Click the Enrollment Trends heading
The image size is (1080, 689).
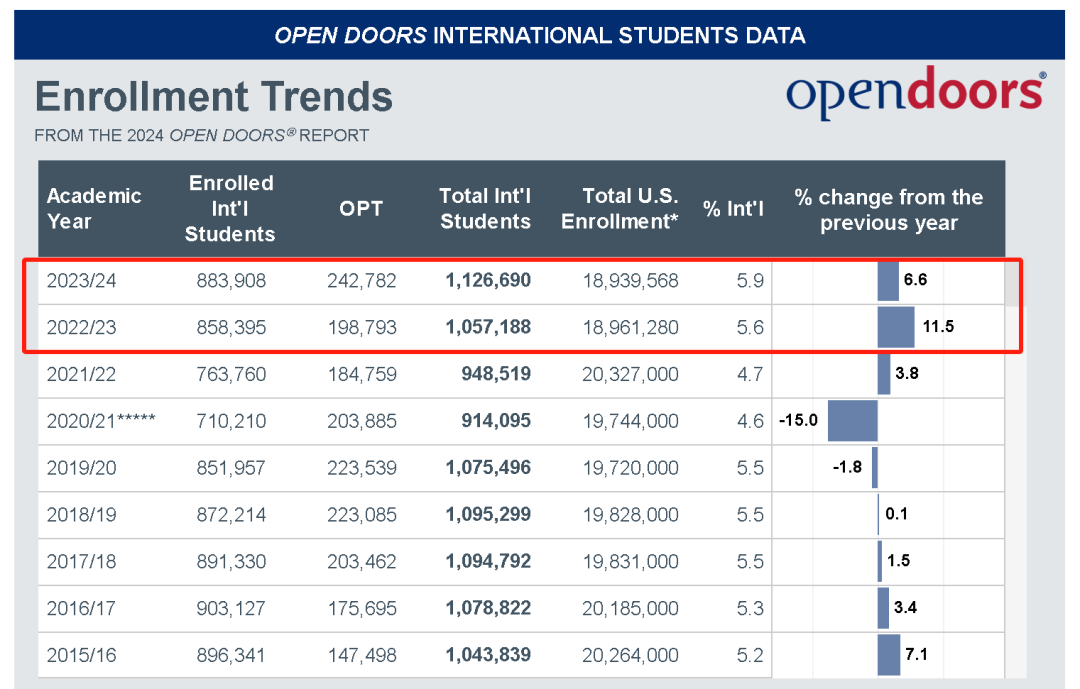click(x=214, y=97)
